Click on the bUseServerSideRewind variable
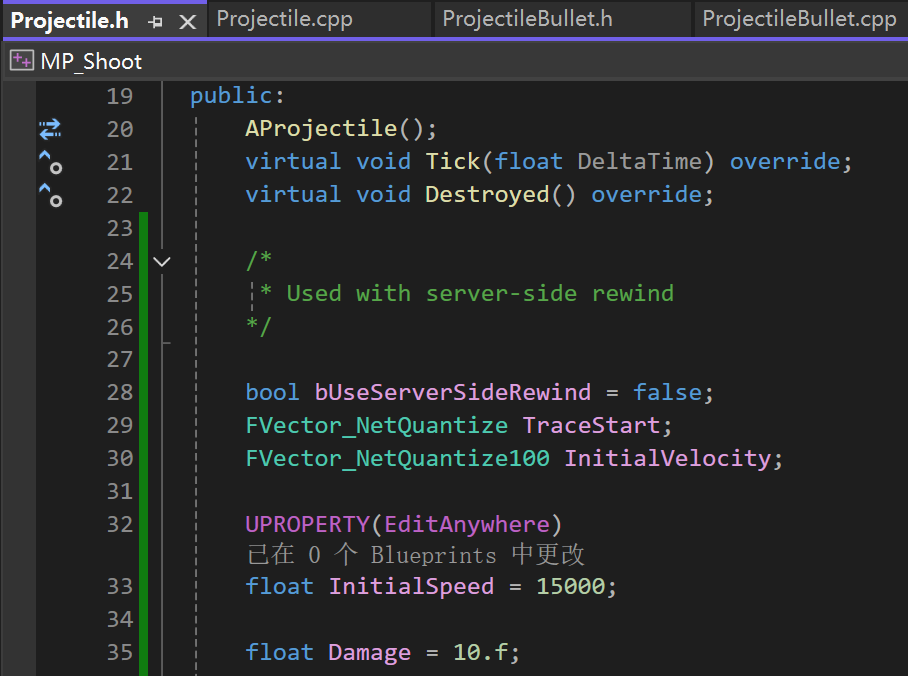 (453, 392)
